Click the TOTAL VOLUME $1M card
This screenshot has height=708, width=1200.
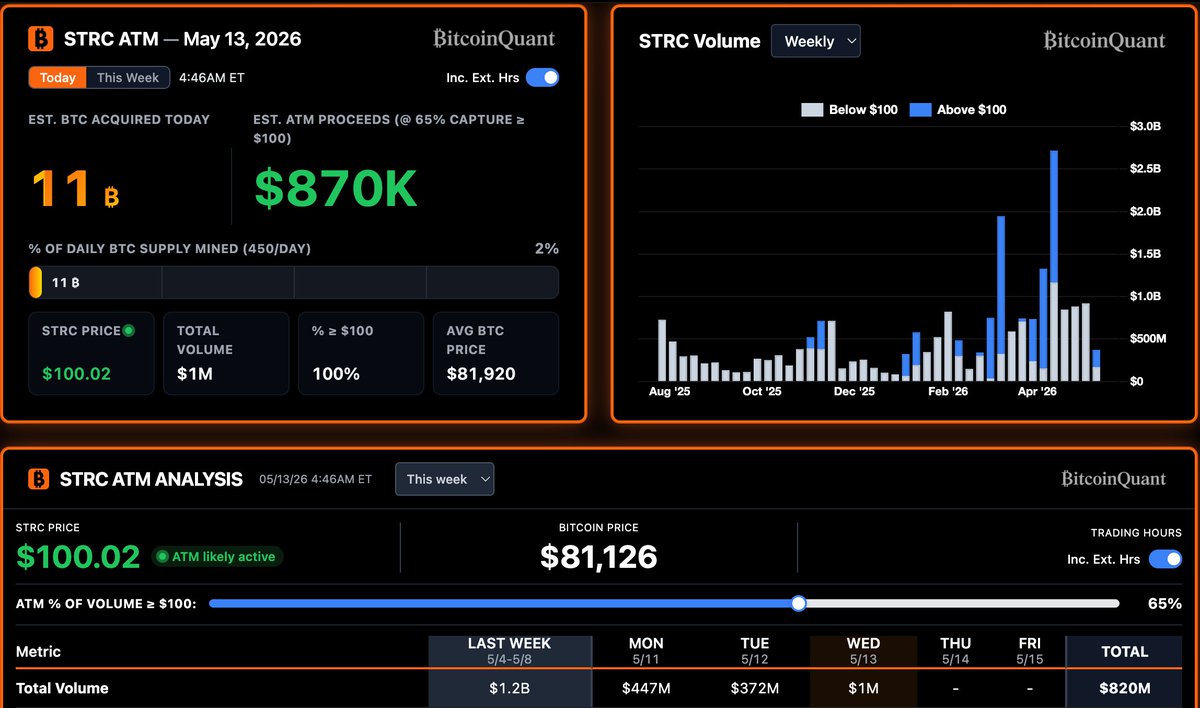pyautogui.click(x=226, y=353)
